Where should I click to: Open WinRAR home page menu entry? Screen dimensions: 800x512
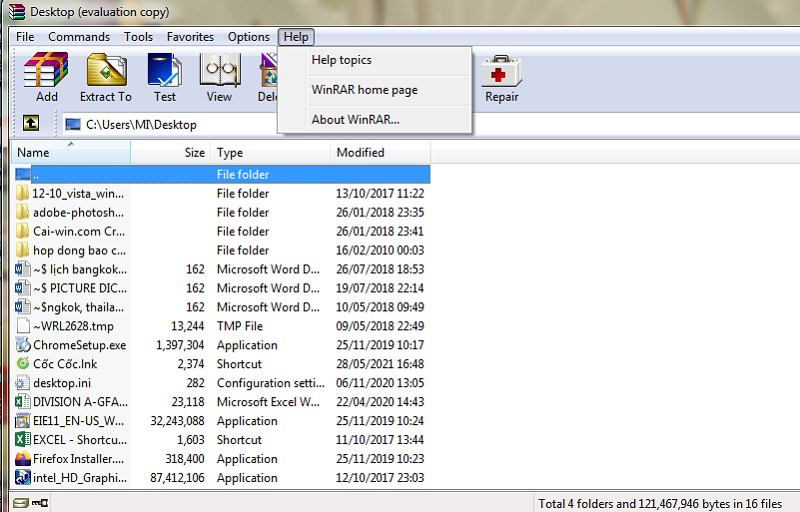coord(375,90)
